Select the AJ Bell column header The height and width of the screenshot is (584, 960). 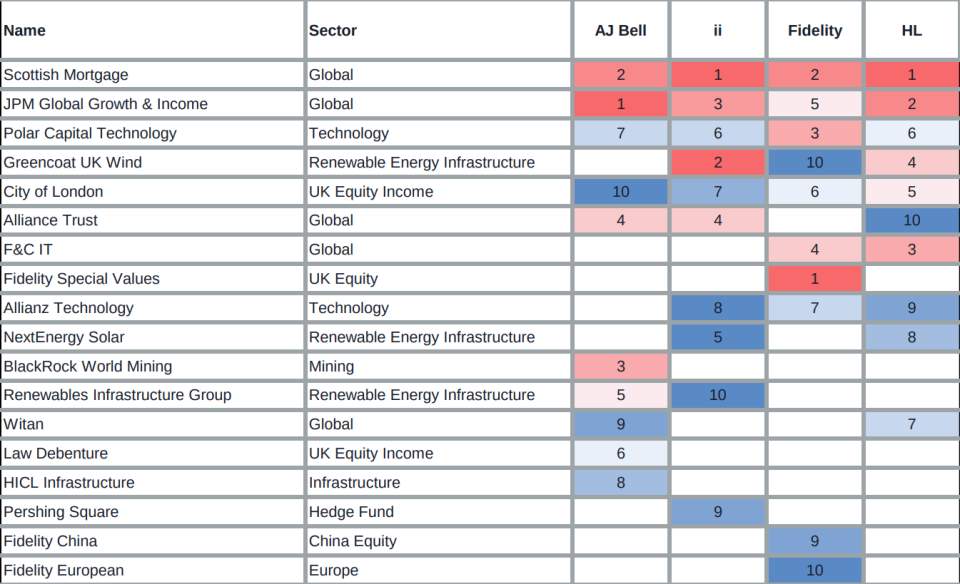[x=620, y=31]
